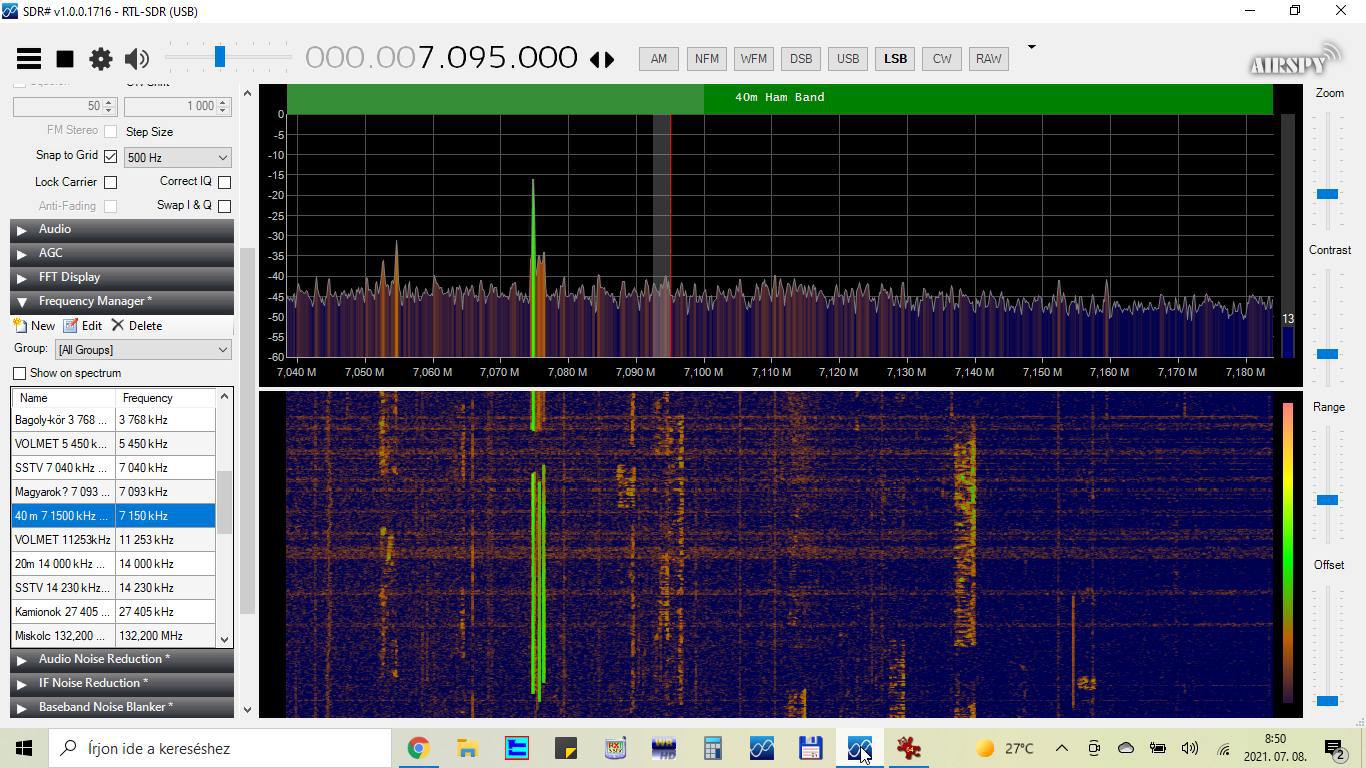
Task: Enable the Correct IQ checkbox
Action: pos(224,182)
